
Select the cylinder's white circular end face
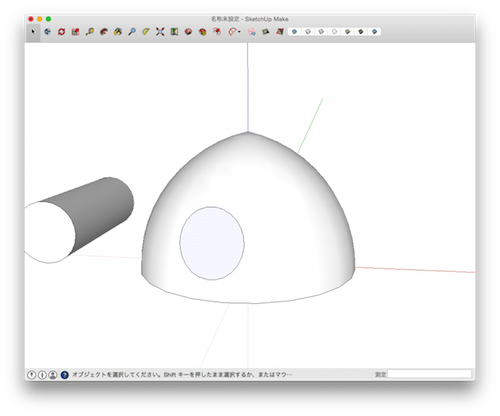(50, 232)
